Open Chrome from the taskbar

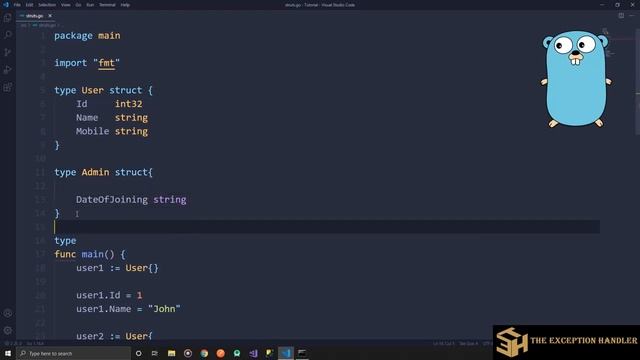(x=204, y=353)
